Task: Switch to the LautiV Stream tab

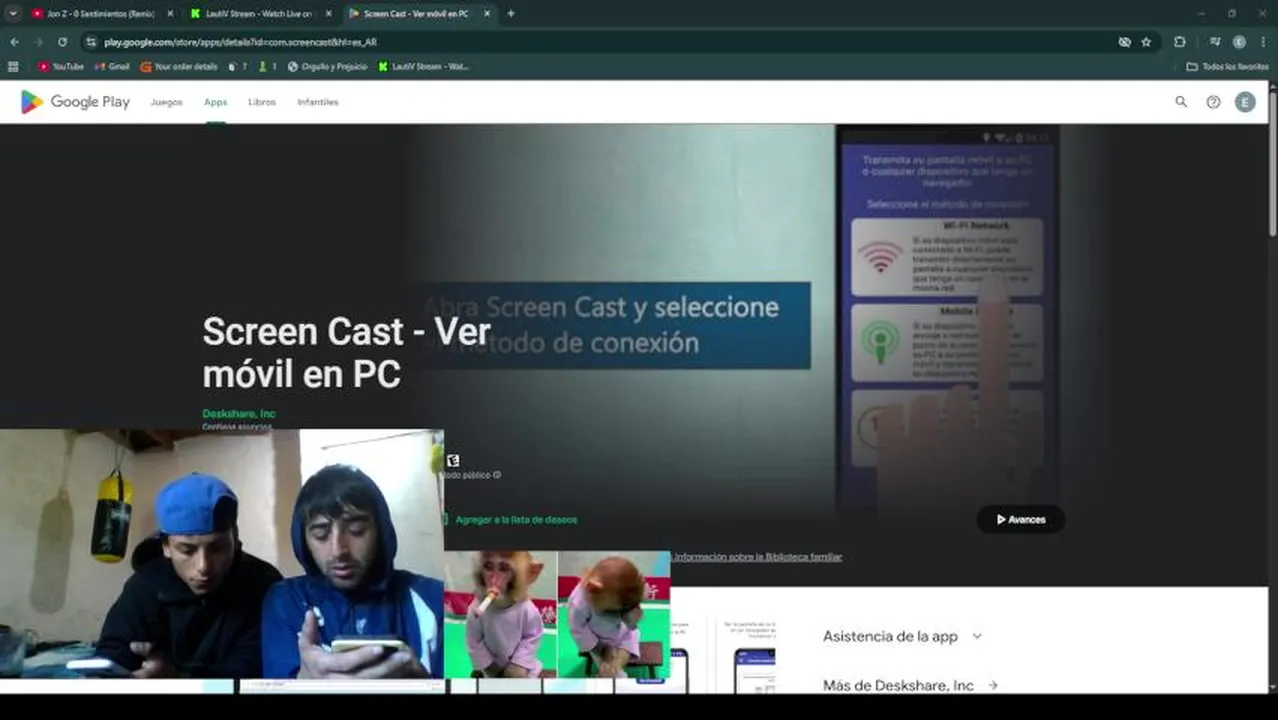Action: point(258,14)
